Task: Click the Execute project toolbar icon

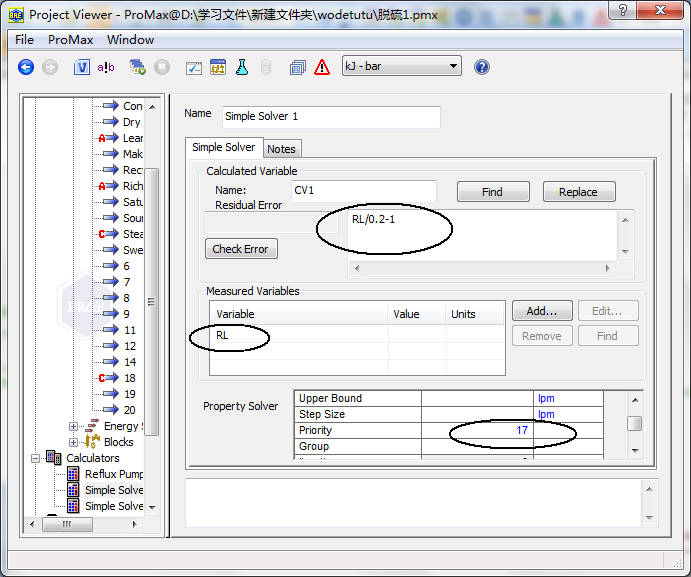Action: (137, 67)
